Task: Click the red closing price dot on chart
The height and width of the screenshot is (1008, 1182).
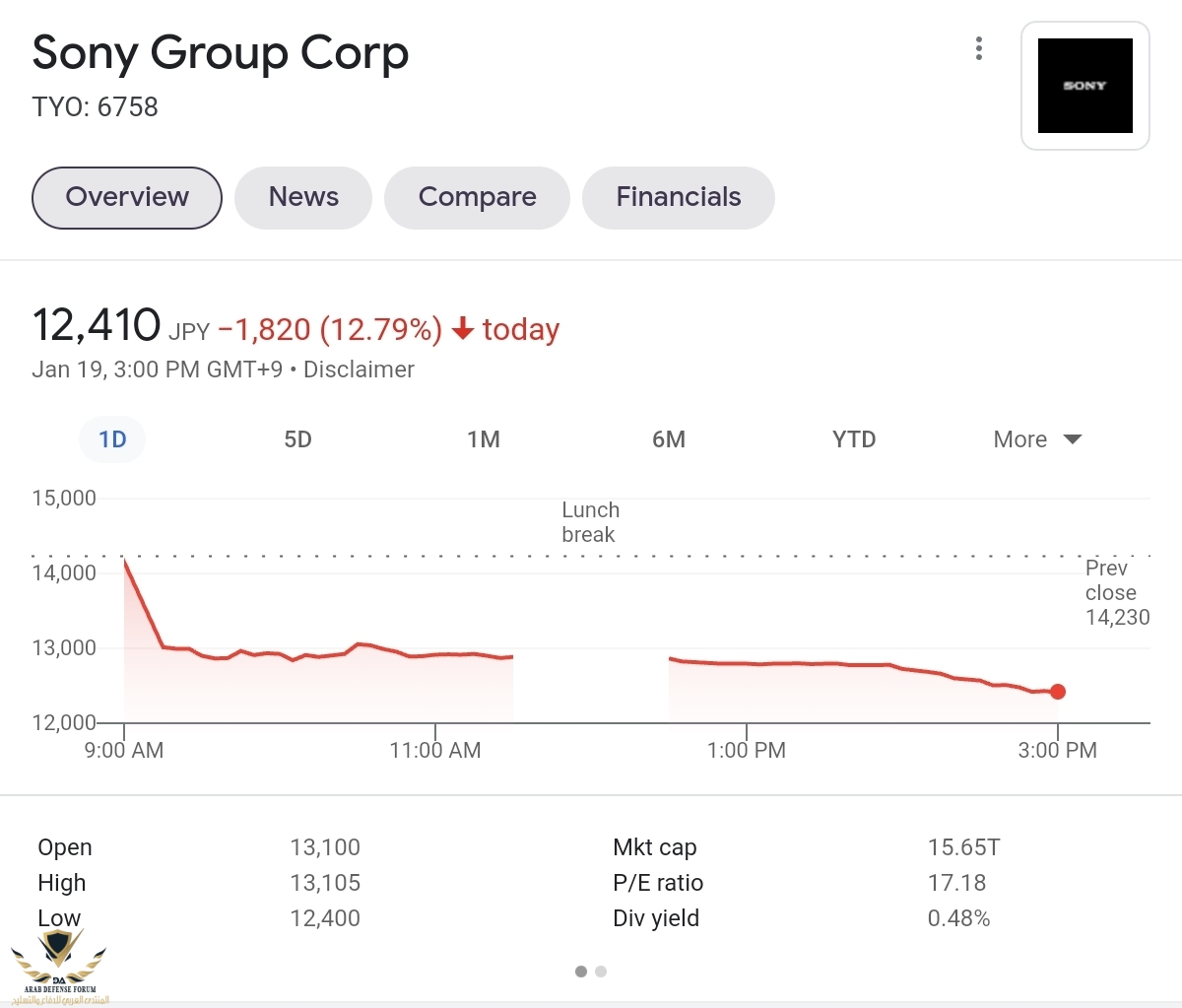Action: pos(1058,692)
